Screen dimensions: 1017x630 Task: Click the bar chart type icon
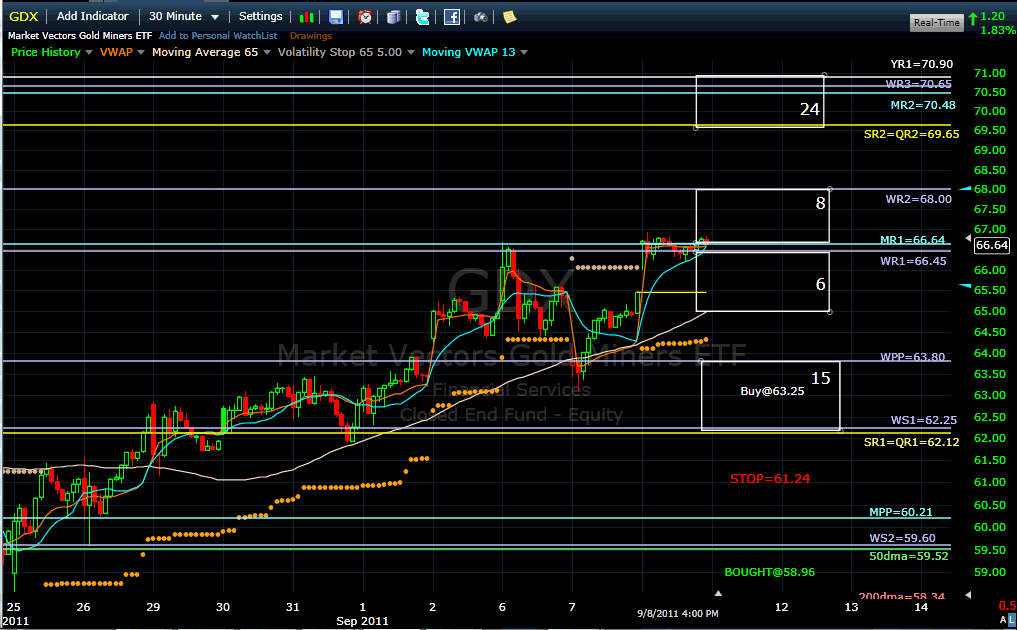(307, 17)
